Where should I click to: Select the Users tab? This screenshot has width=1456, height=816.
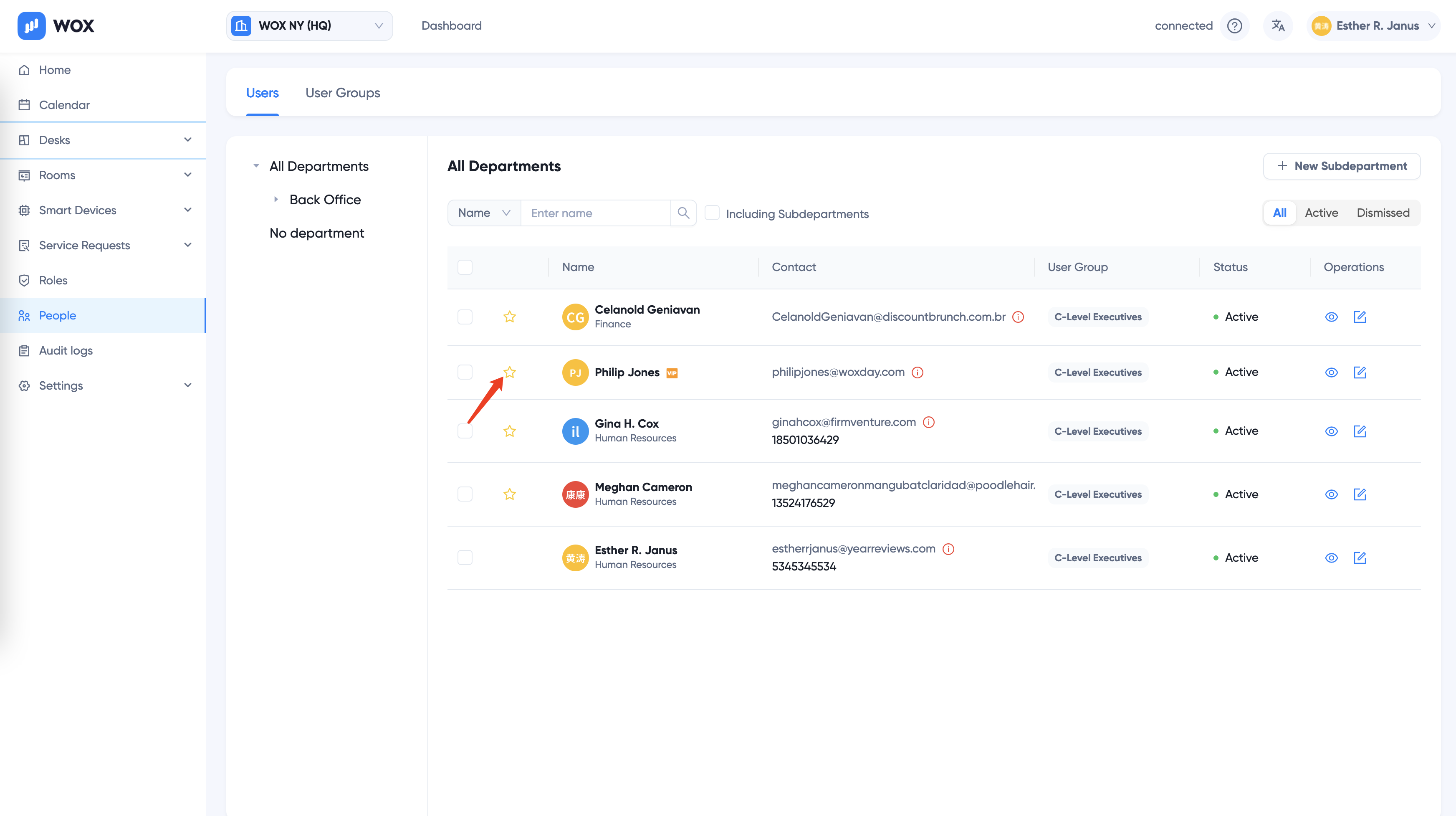[262, 93]
